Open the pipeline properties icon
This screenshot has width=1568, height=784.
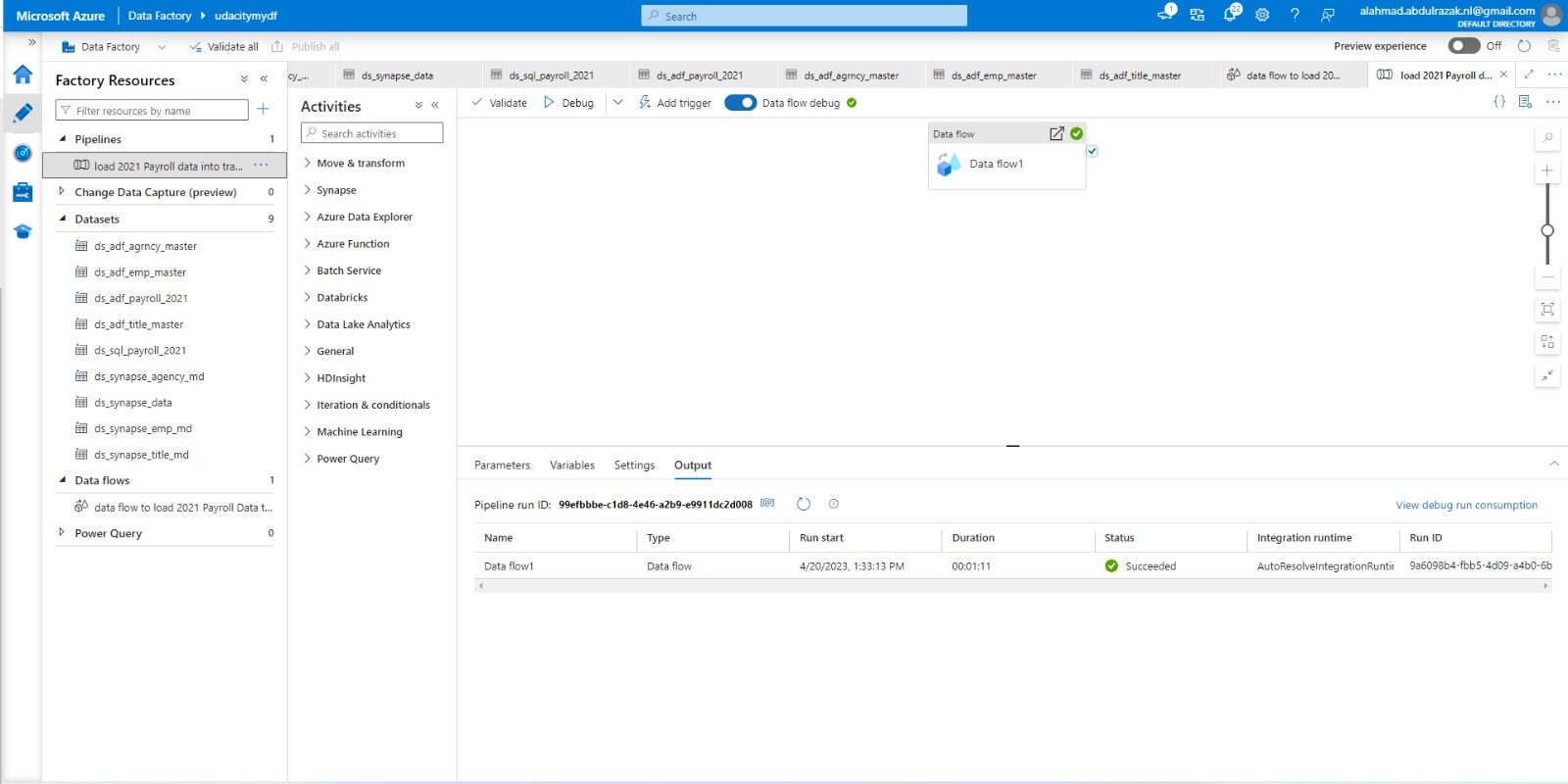click(1525, 102)
